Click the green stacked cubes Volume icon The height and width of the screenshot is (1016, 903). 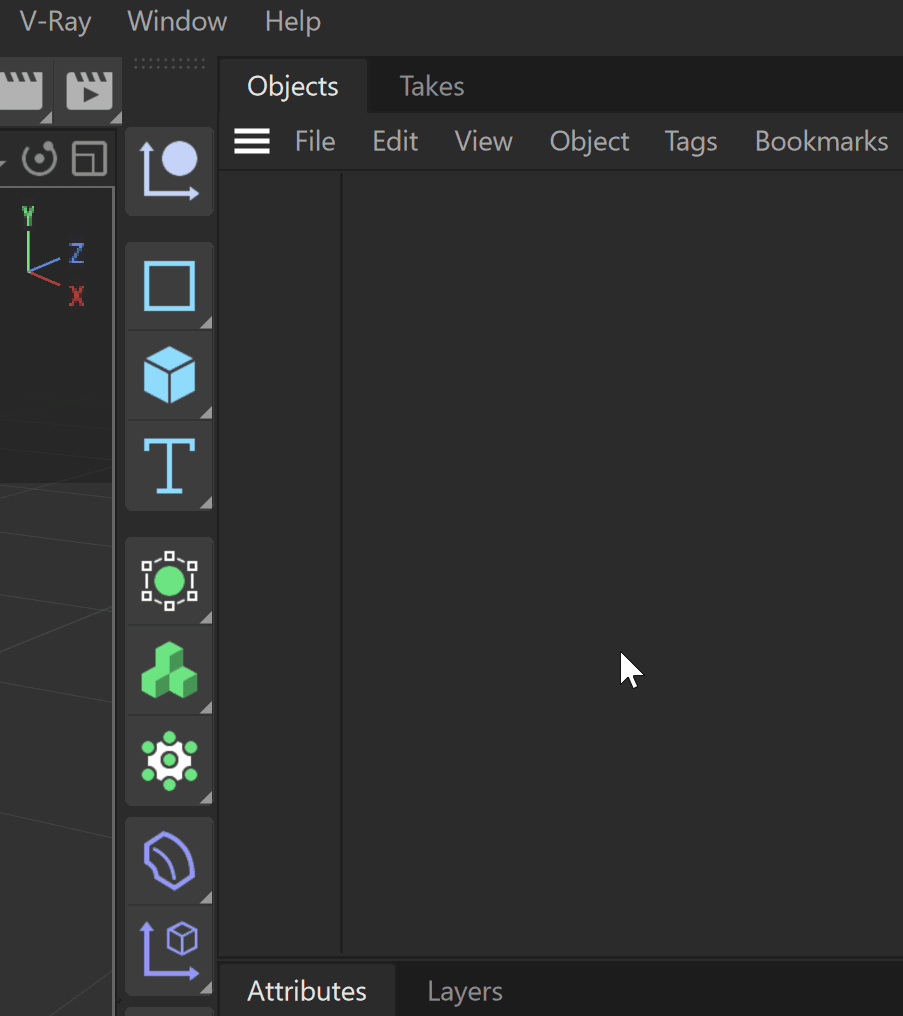[169, 670]
